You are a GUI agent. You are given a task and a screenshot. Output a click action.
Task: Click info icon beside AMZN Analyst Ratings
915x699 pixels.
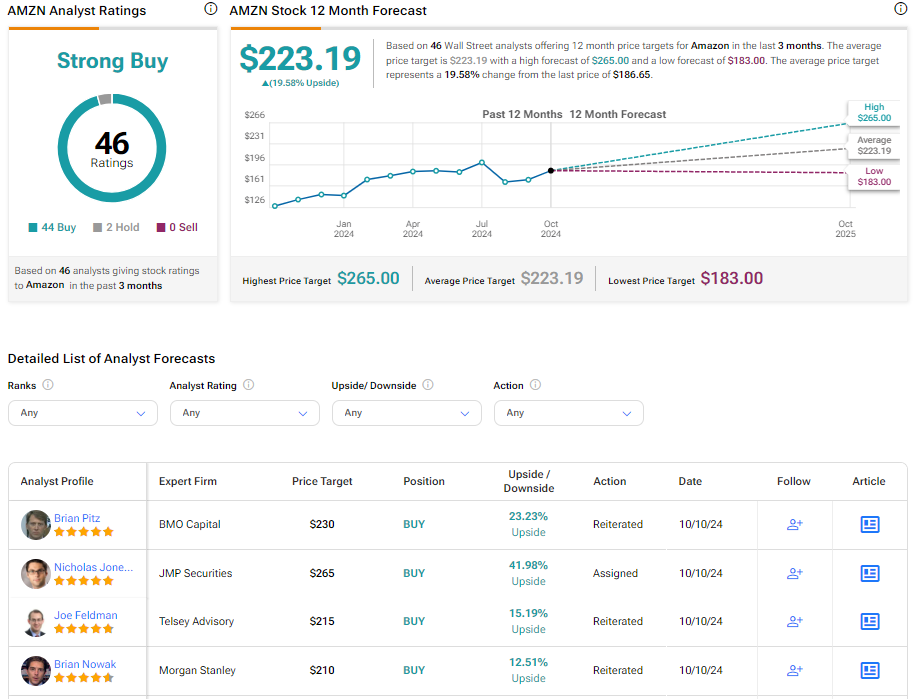[211, 9]
